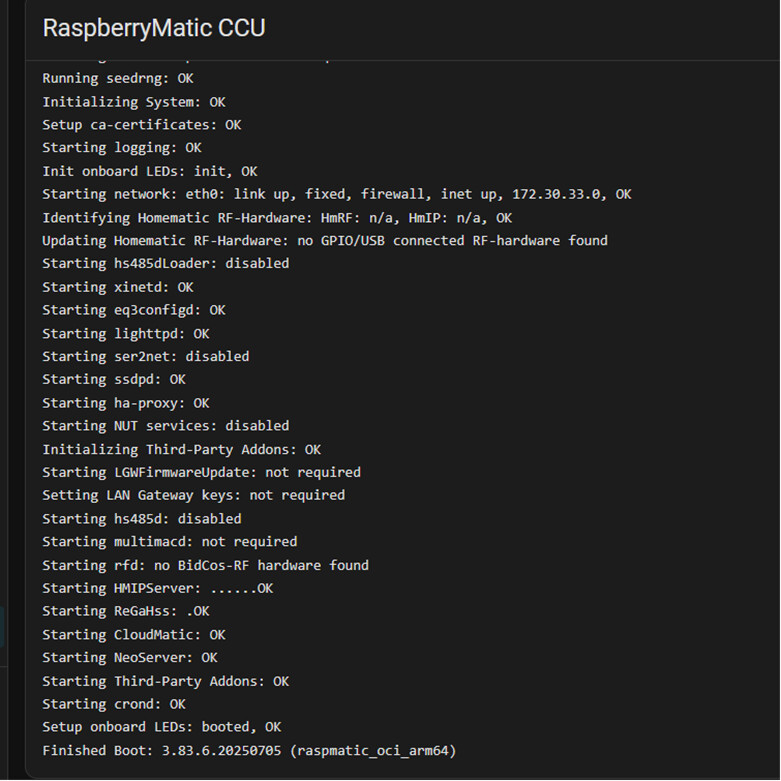Select the 'Setup ca-certificates' log line
781x781 pixels.
click(141, 125)
